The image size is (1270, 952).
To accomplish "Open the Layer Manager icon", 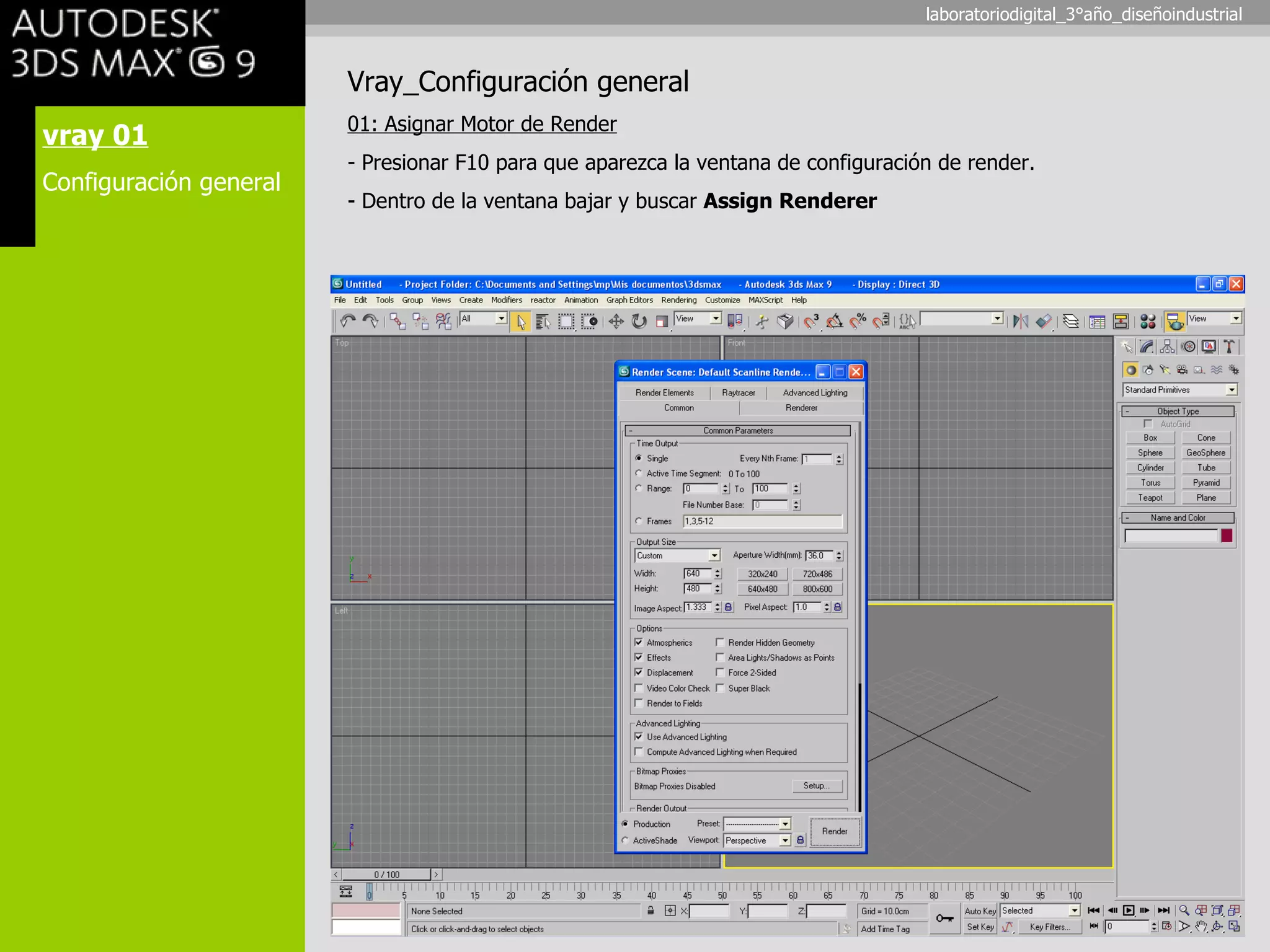I will pos(1071,321).
